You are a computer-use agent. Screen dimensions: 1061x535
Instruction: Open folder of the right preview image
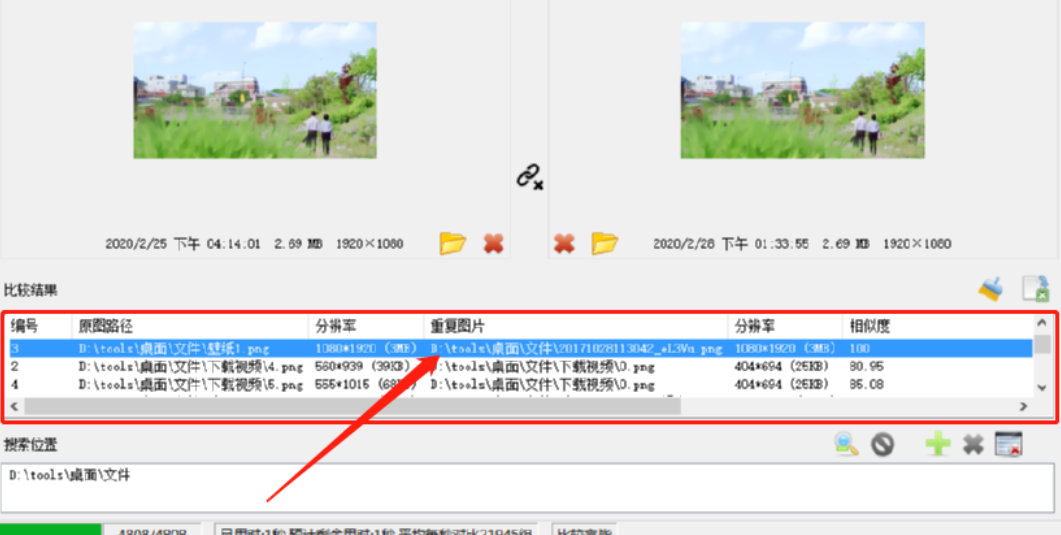point(605,243)
